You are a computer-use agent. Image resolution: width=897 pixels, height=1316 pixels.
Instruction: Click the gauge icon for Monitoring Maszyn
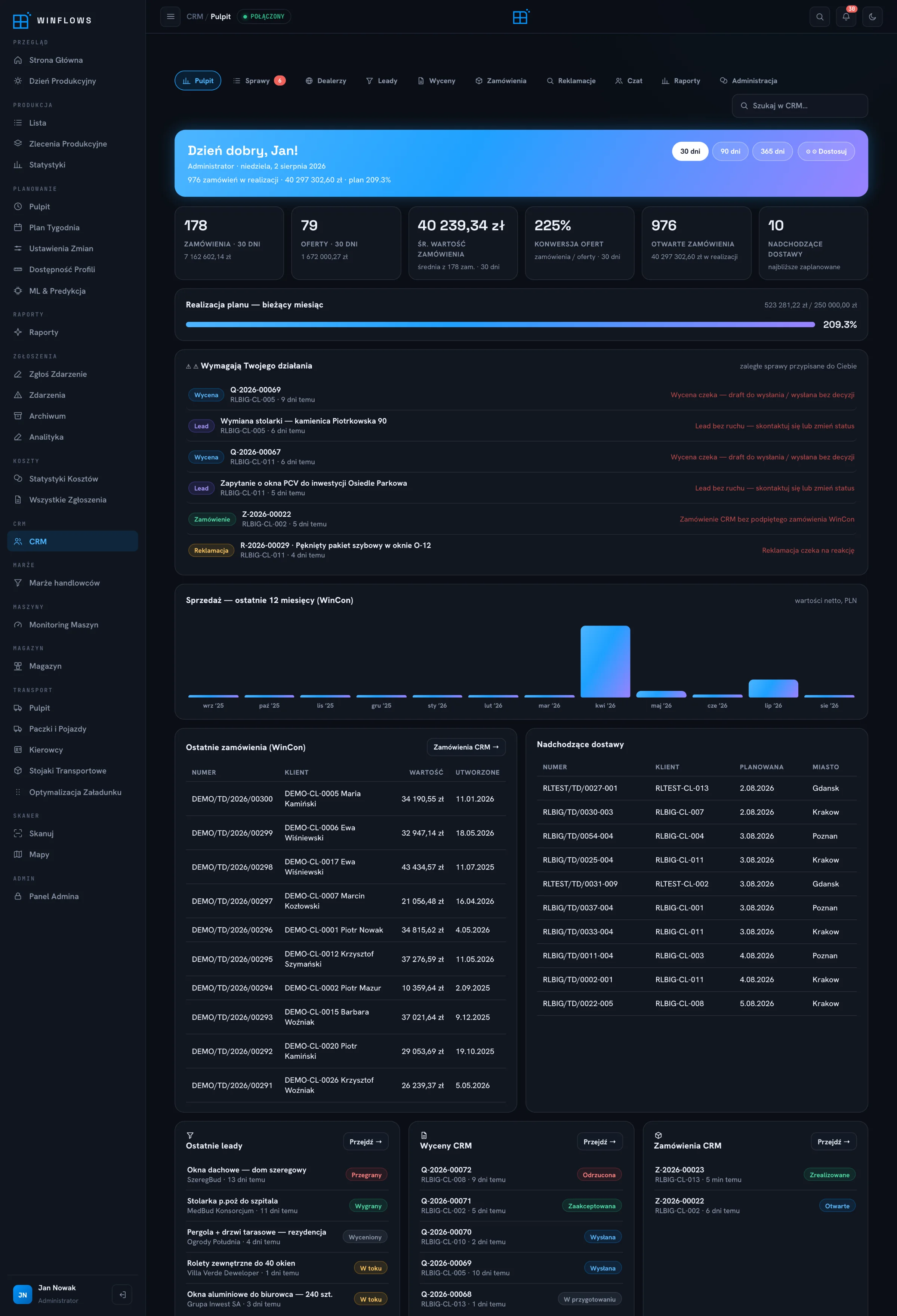[x=18, y=625]
